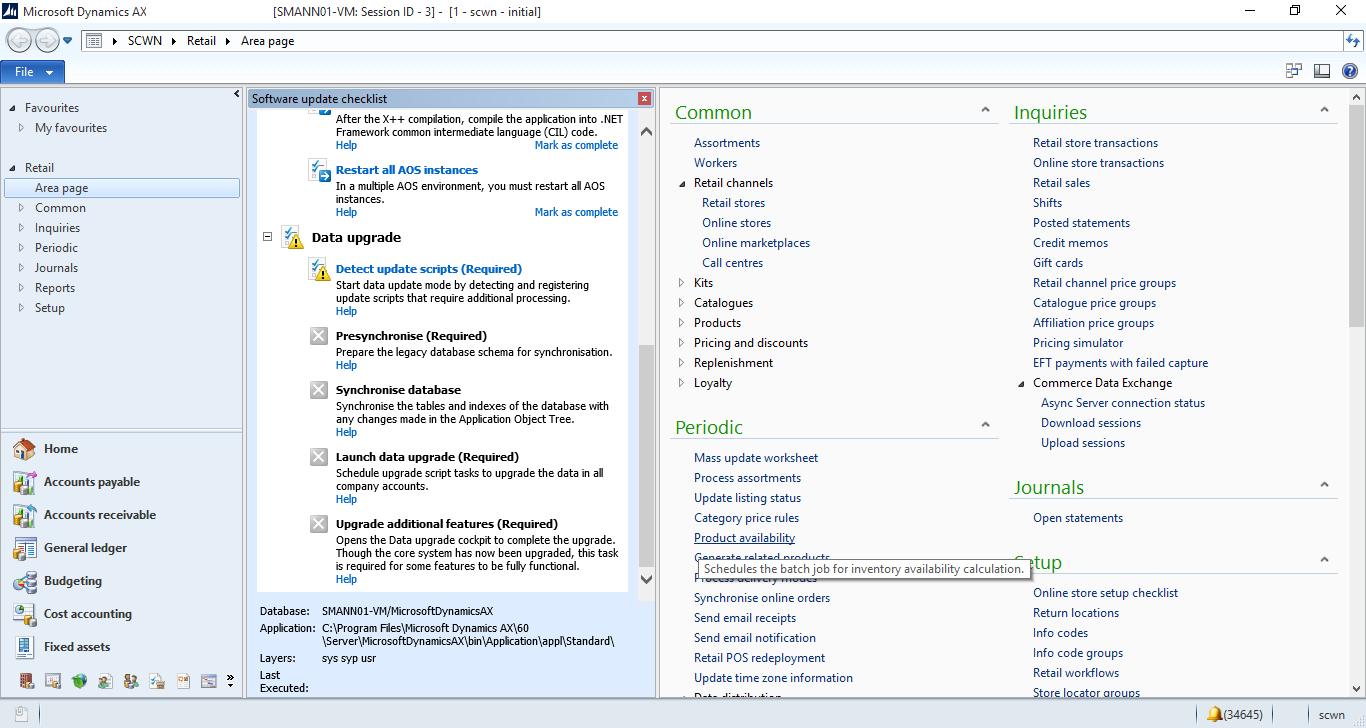Expand the Reports node in the navigation pane
Screen dimensions: 1366x728
(22, 288)
